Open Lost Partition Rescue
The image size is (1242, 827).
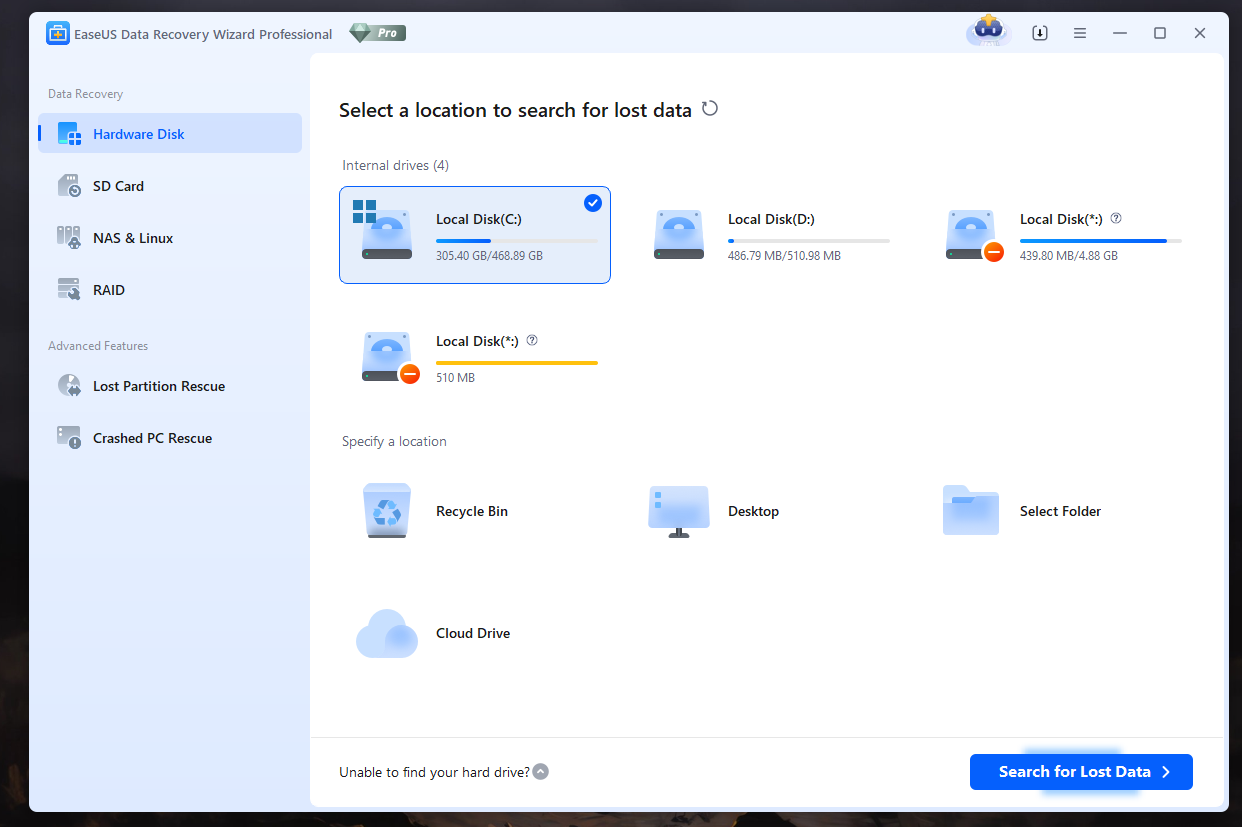coord(170,385)
